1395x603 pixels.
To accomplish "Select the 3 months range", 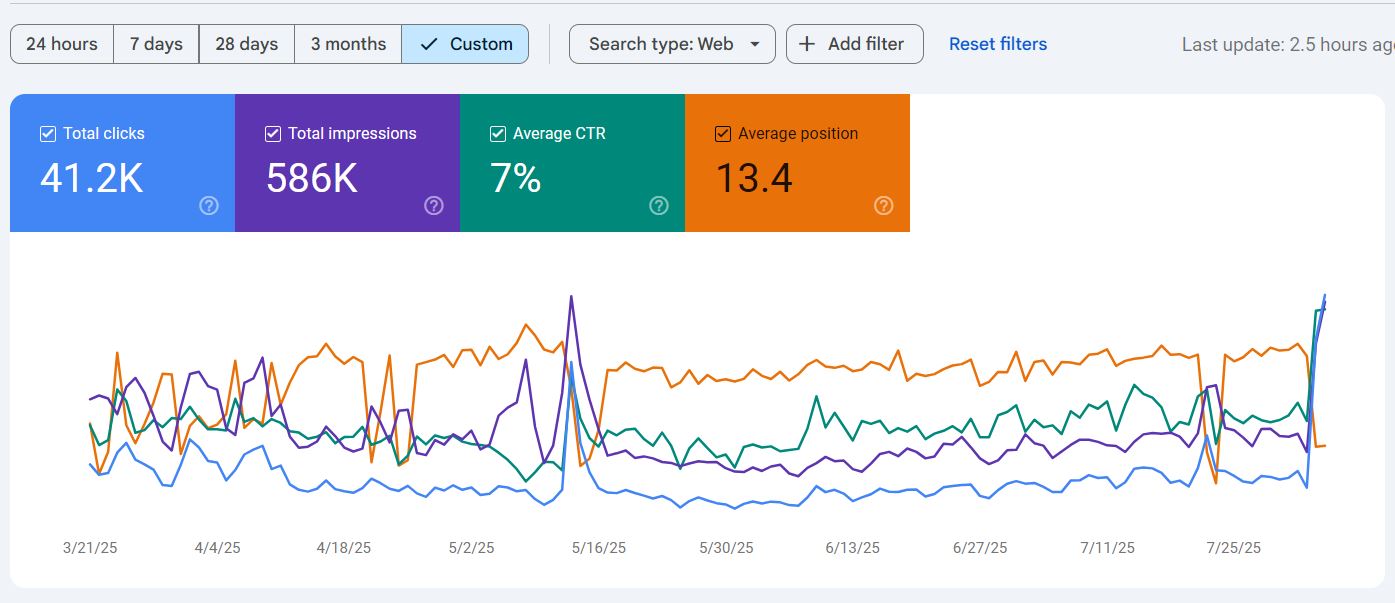I will click(x=348, y=44).
